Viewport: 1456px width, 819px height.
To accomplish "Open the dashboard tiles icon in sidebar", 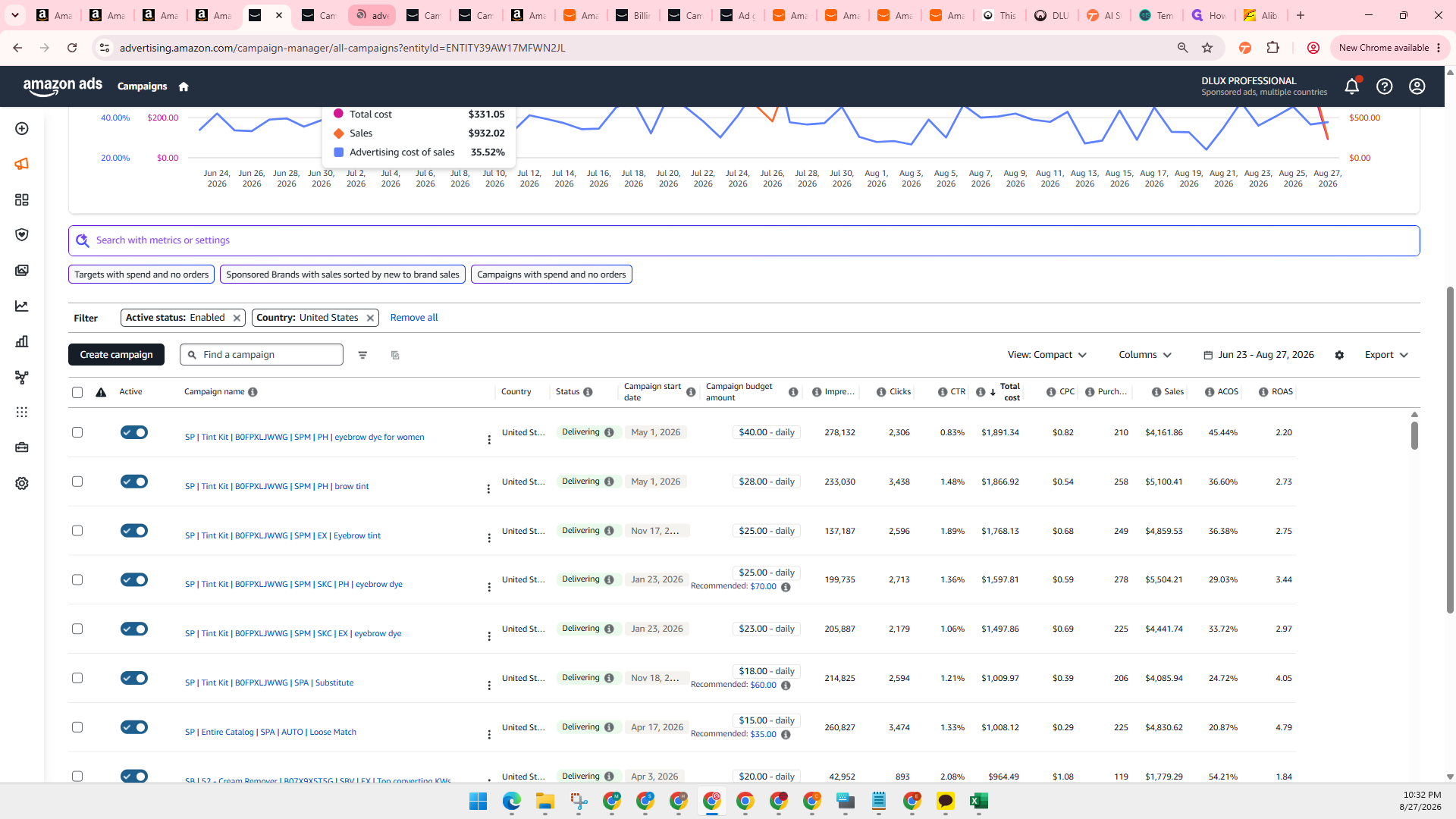I will [x=22, y=199].
